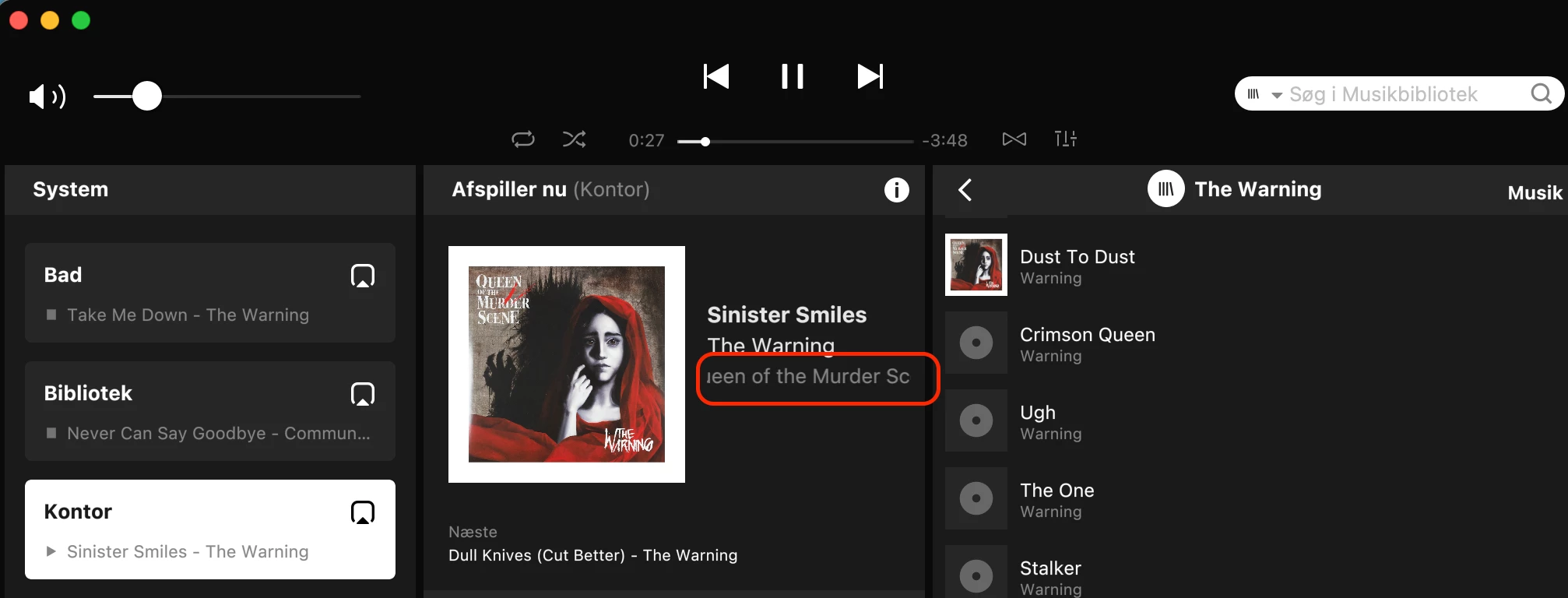Open the group icon for Bibliotek room
This screenshot has height=598, width=1568.
click(x=363, y=394)
